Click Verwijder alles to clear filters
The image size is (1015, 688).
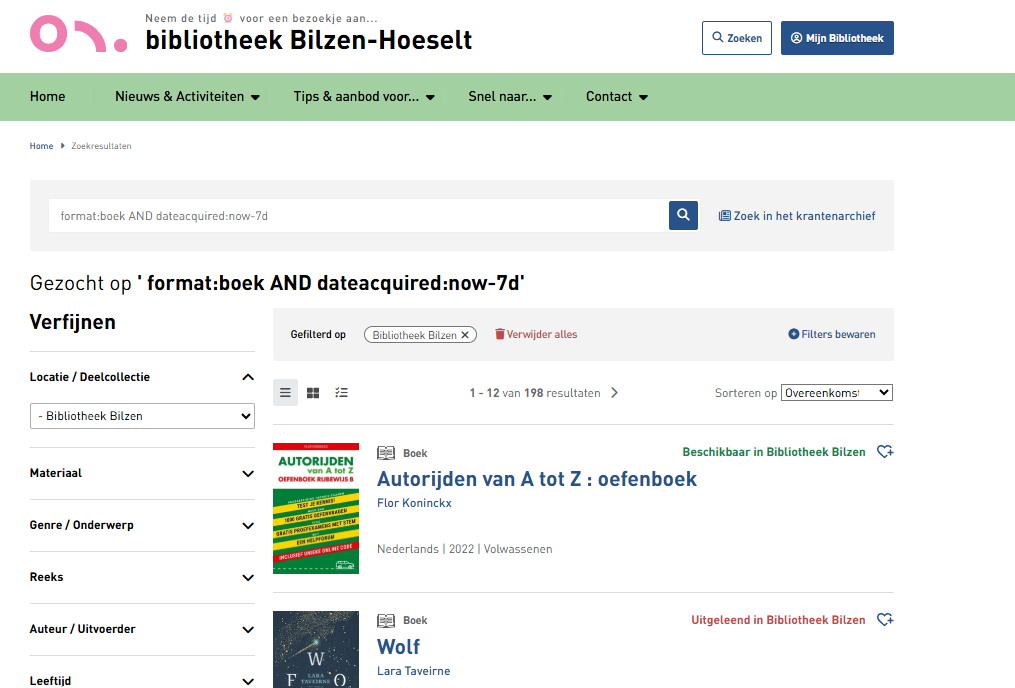[x=536, y=334]
